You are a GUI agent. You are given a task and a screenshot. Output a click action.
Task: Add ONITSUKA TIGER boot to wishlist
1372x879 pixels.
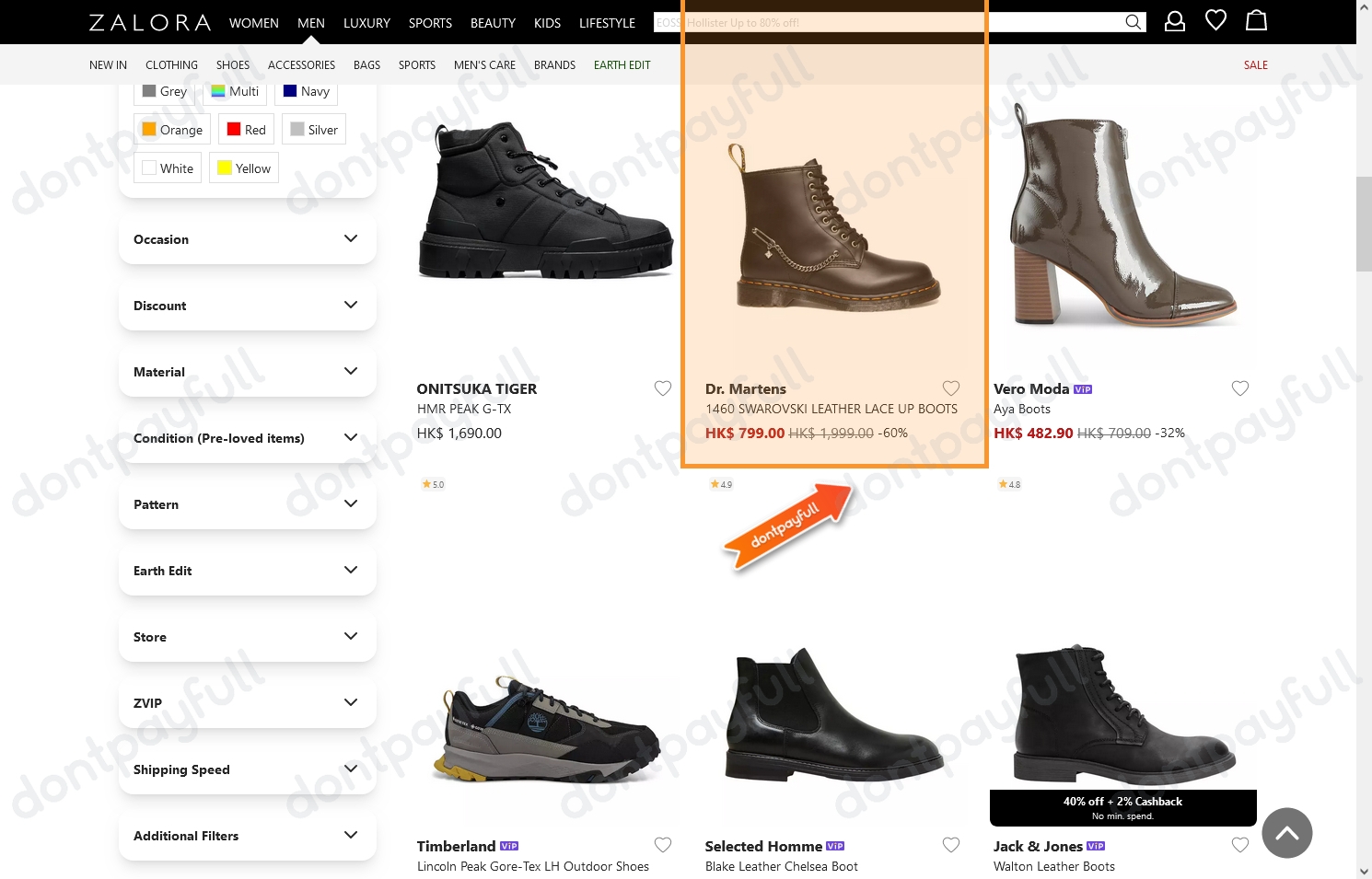click(x=663, y=388)
